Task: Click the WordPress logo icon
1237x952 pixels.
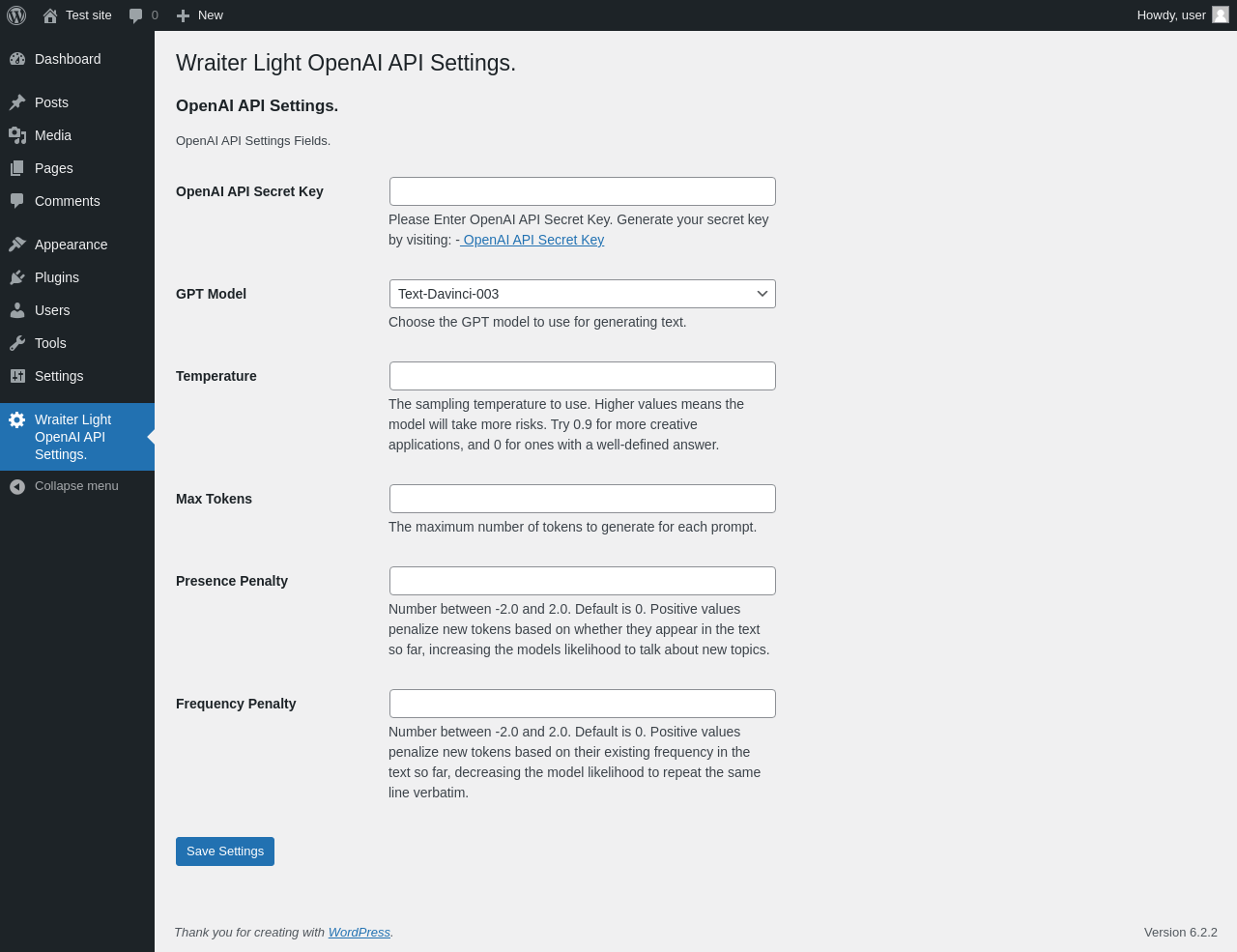Action: pyautogui.click(x=16, y=15)
